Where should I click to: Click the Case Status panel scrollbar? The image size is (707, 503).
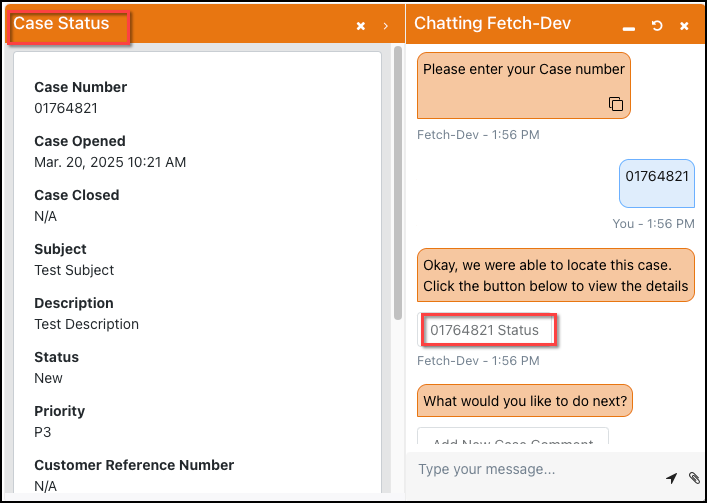[398, 183]
